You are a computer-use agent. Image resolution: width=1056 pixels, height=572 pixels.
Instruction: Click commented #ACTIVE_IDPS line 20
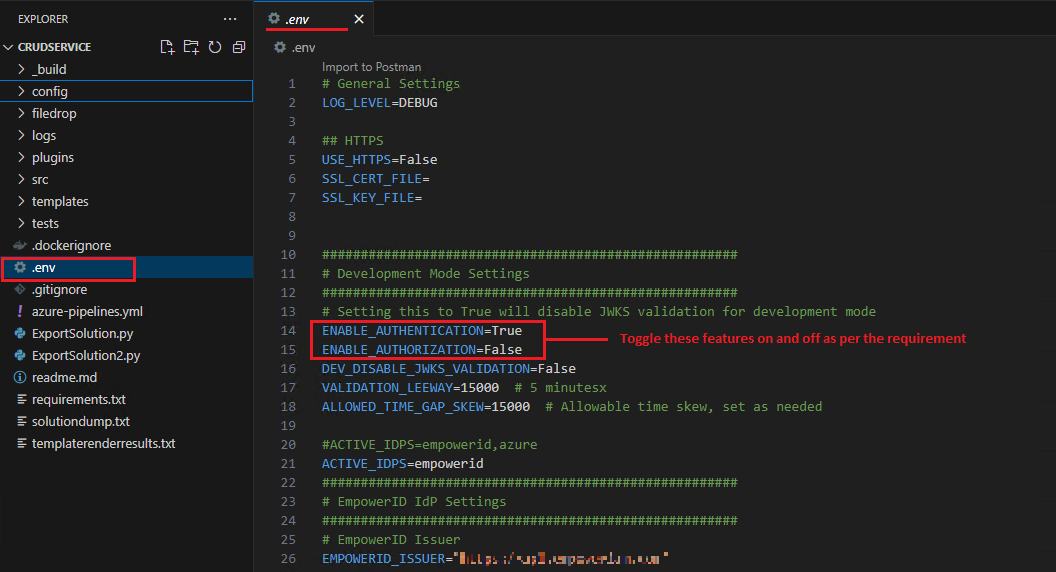click(430, 445)
